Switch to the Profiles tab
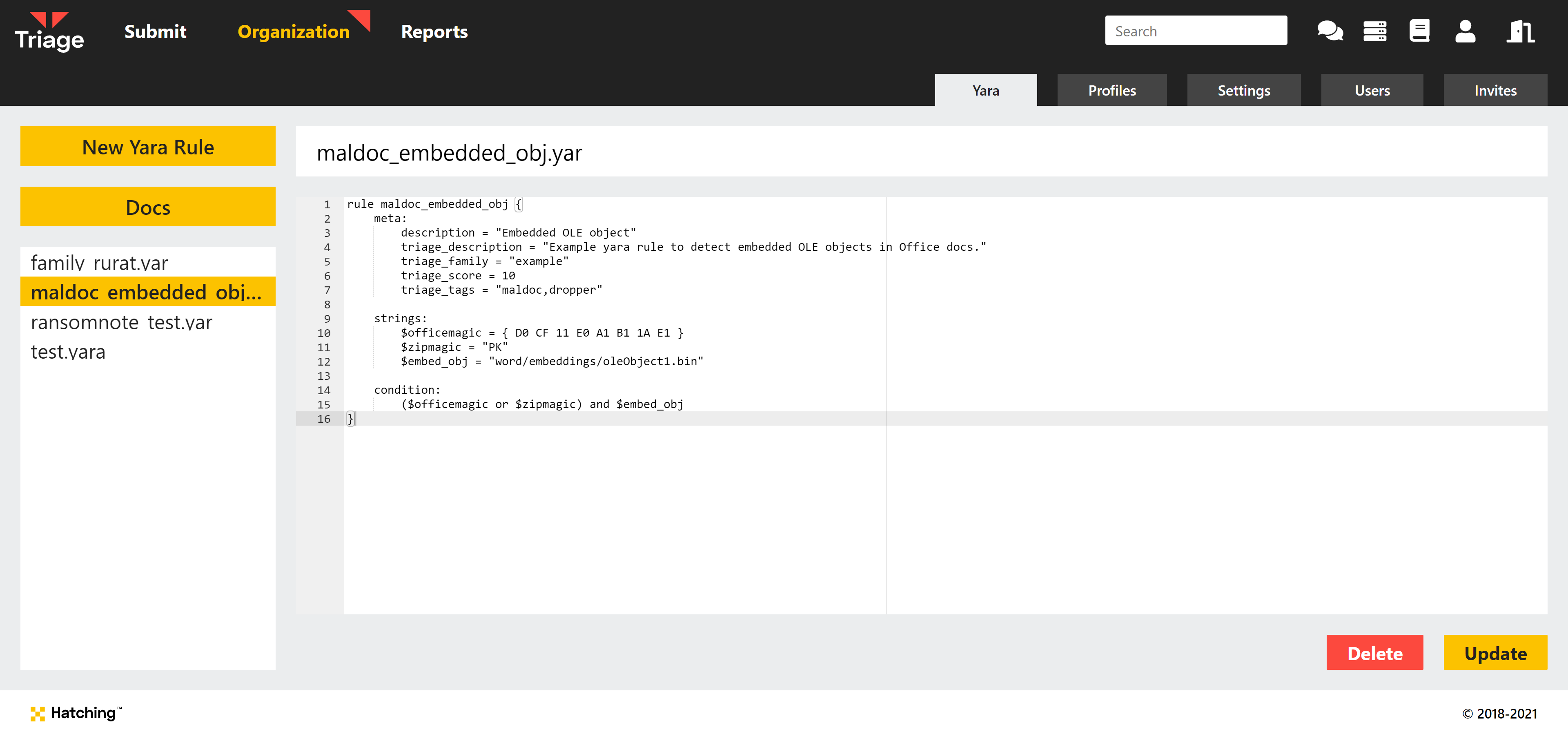Viewport: 1568px width, 732px height. [1111, 90]
